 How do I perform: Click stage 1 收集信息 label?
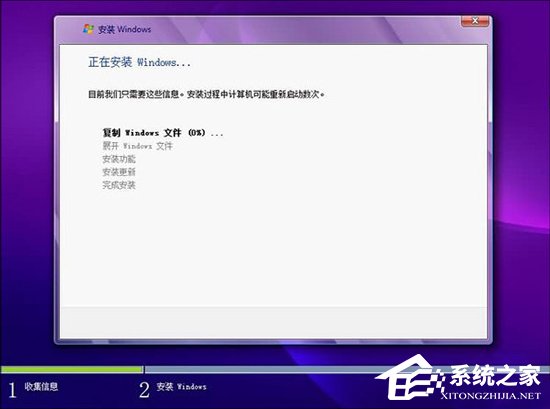[x=41, y=387]
